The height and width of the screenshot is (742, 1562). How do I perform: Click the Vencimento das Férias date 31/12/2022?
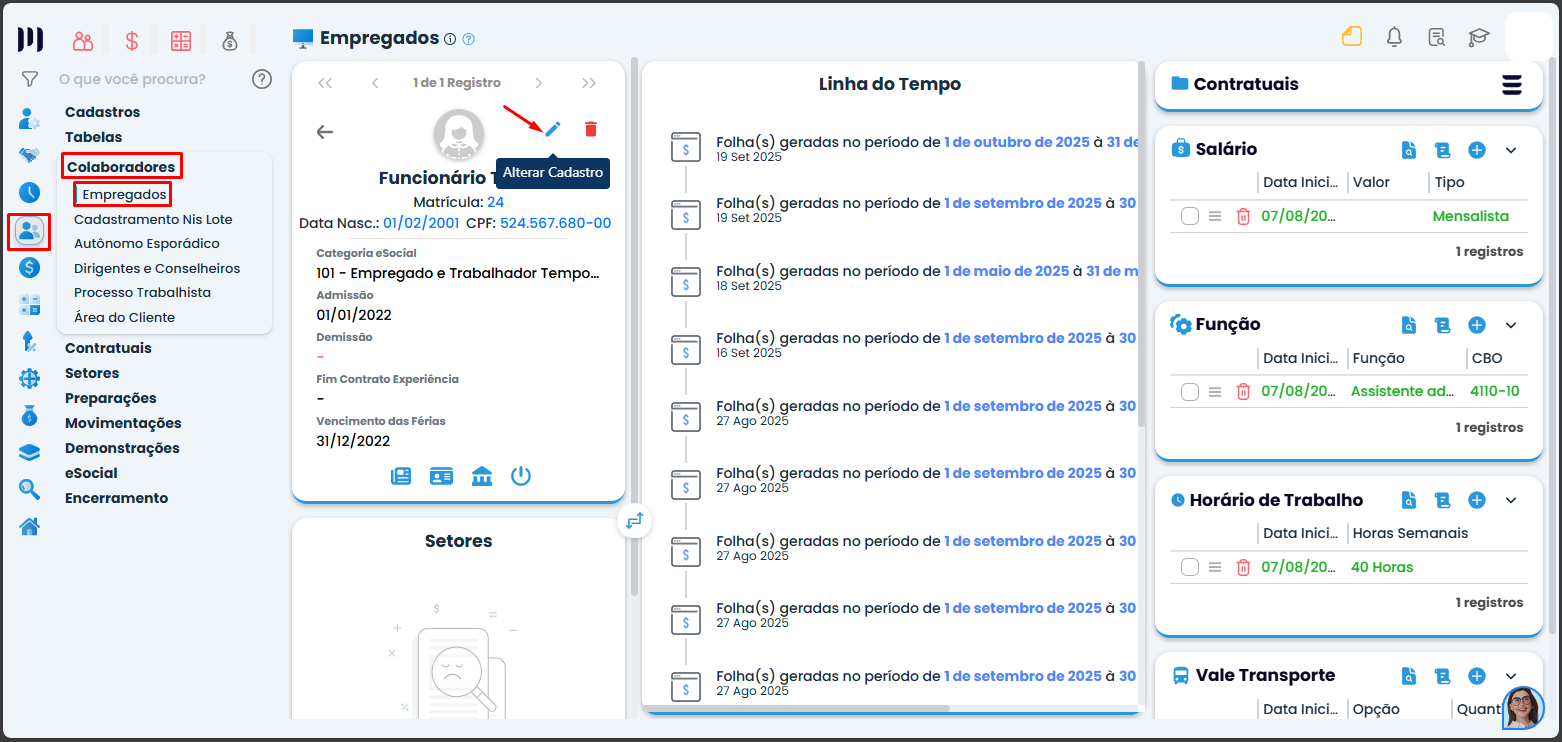click(353, 440)
